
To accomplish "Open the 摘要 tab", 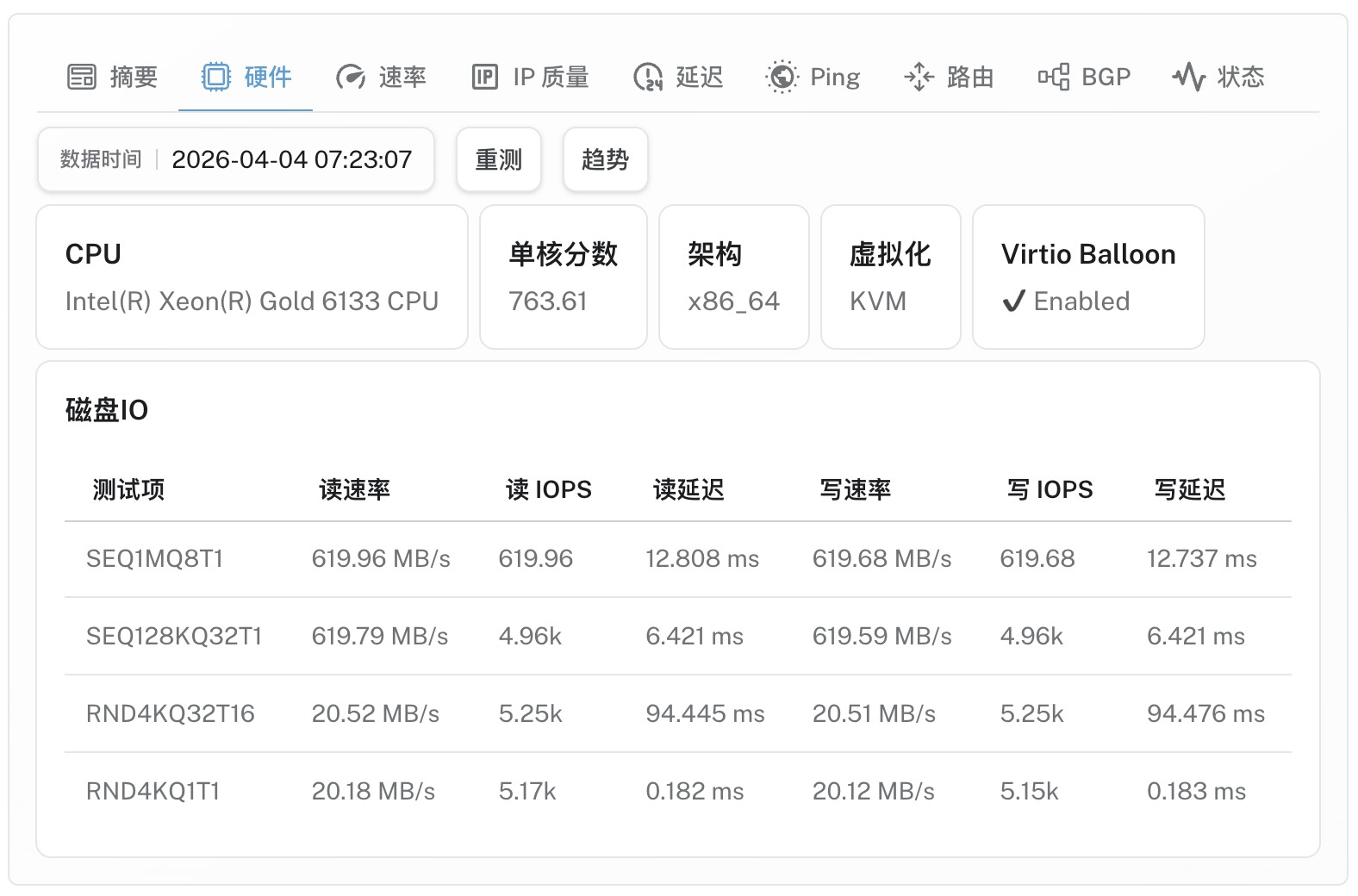I will pos(113,77).
